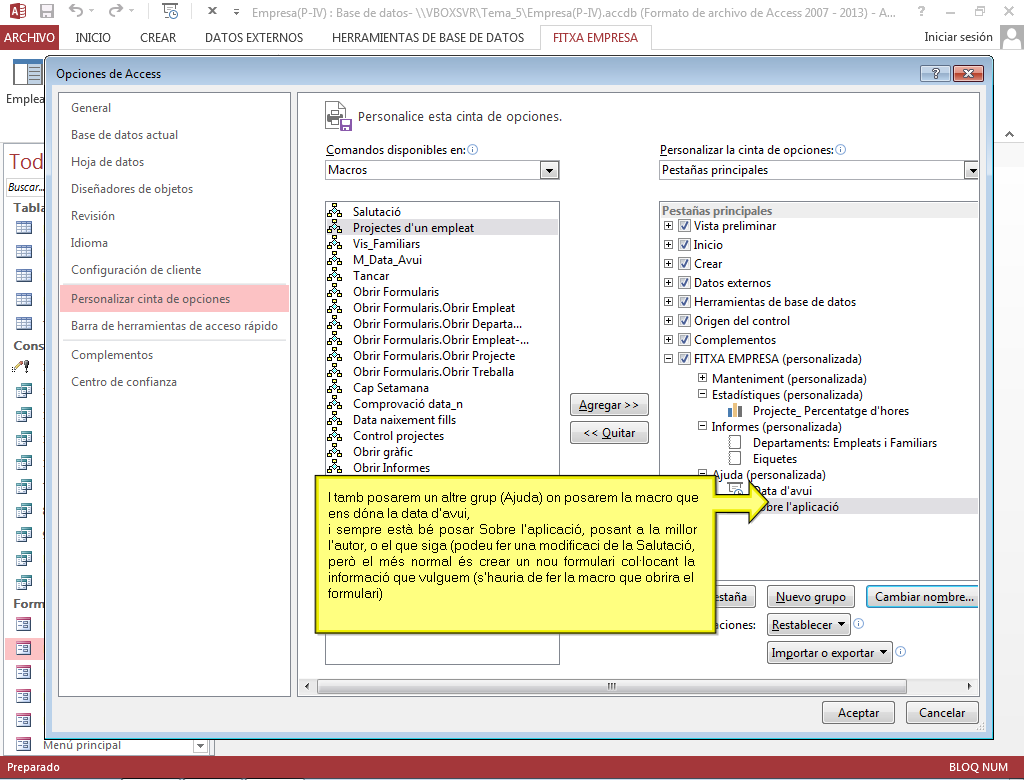This screenshot has width=1024, height=780.
Task: Uncheck the Inicio tab checkbox
Action: (x=684, y=245)
